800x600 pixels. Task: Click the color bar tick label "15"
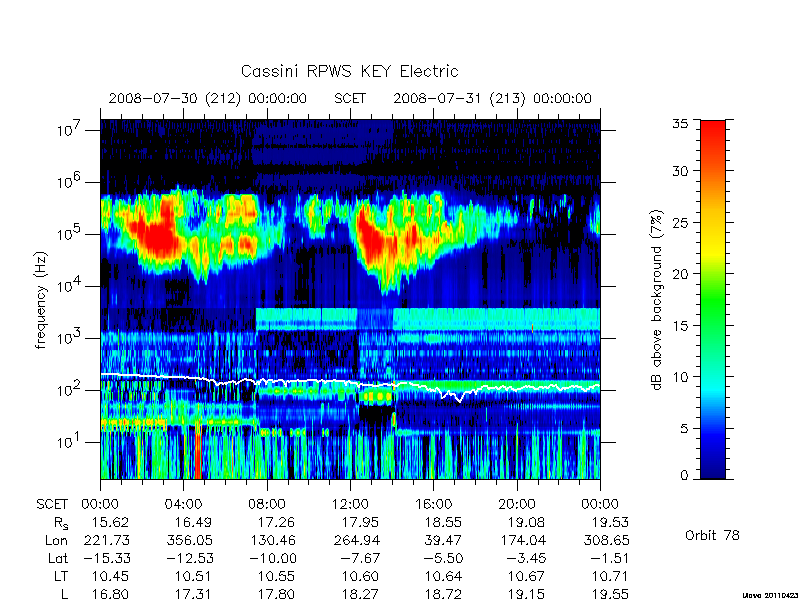pyautogui.click(x=680, y=326)
